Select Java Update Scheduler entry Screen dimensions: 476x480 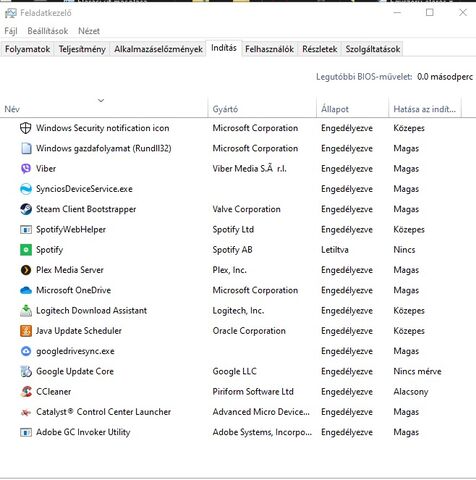point(79,331)
